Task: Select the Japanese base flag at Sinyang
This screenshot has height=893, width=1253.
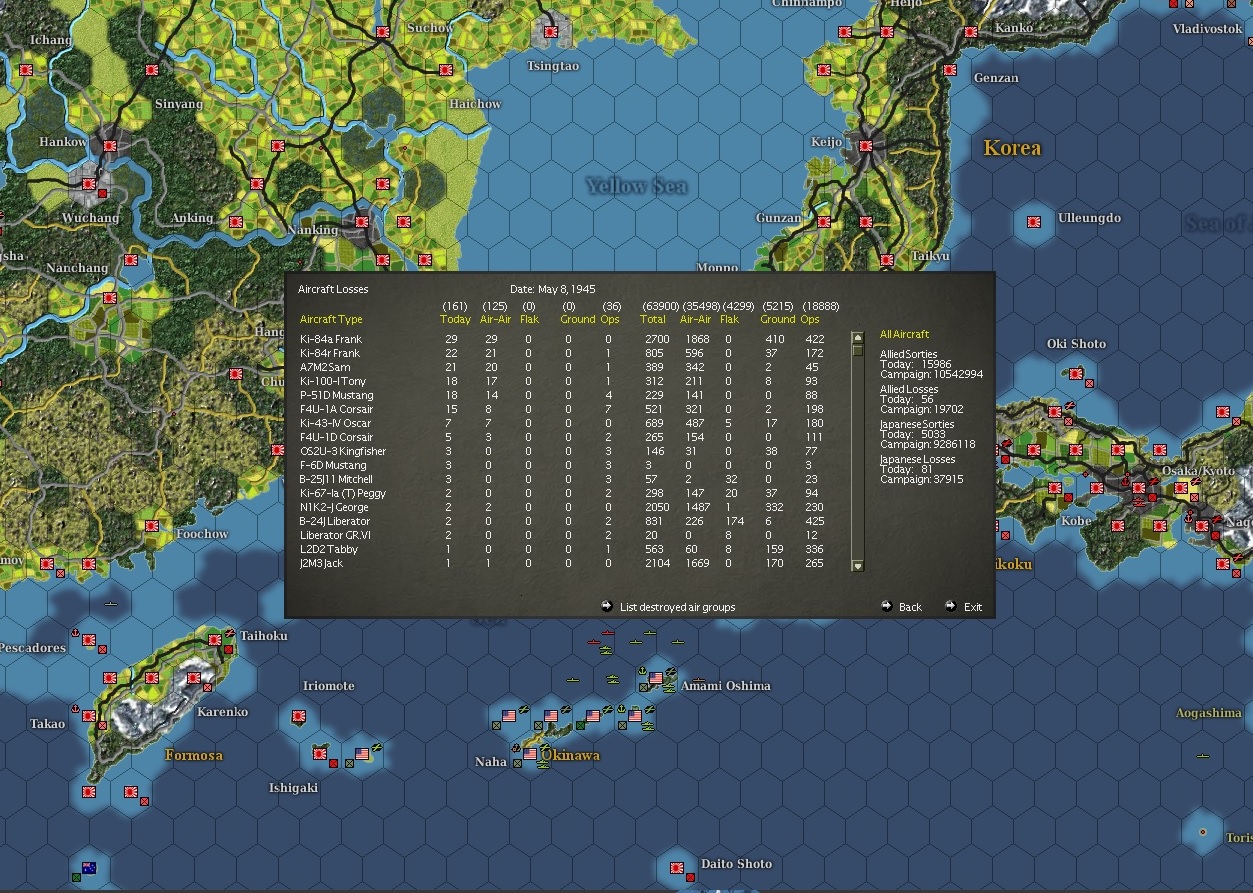Action: [x=151, y=70]
